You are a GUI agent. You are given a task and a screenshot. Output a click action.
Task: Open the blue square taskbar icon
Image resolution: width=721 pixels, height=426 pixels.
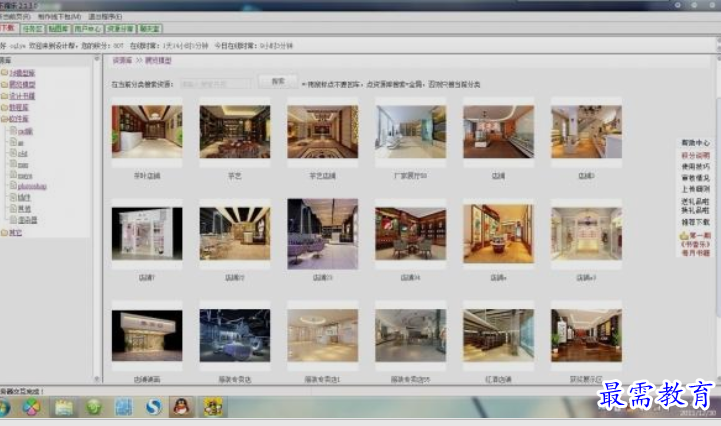coord(124,407)
